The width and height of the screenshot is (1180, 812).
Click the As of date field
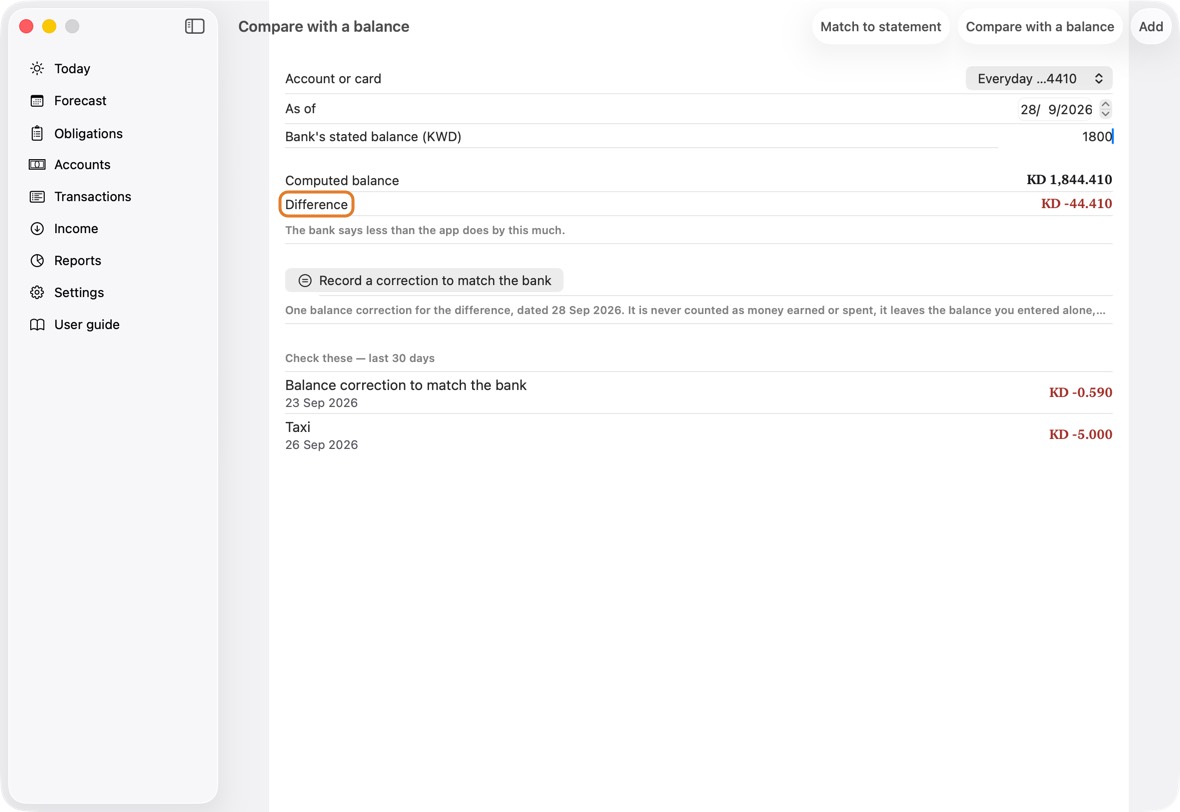[x=1056, y=109]
